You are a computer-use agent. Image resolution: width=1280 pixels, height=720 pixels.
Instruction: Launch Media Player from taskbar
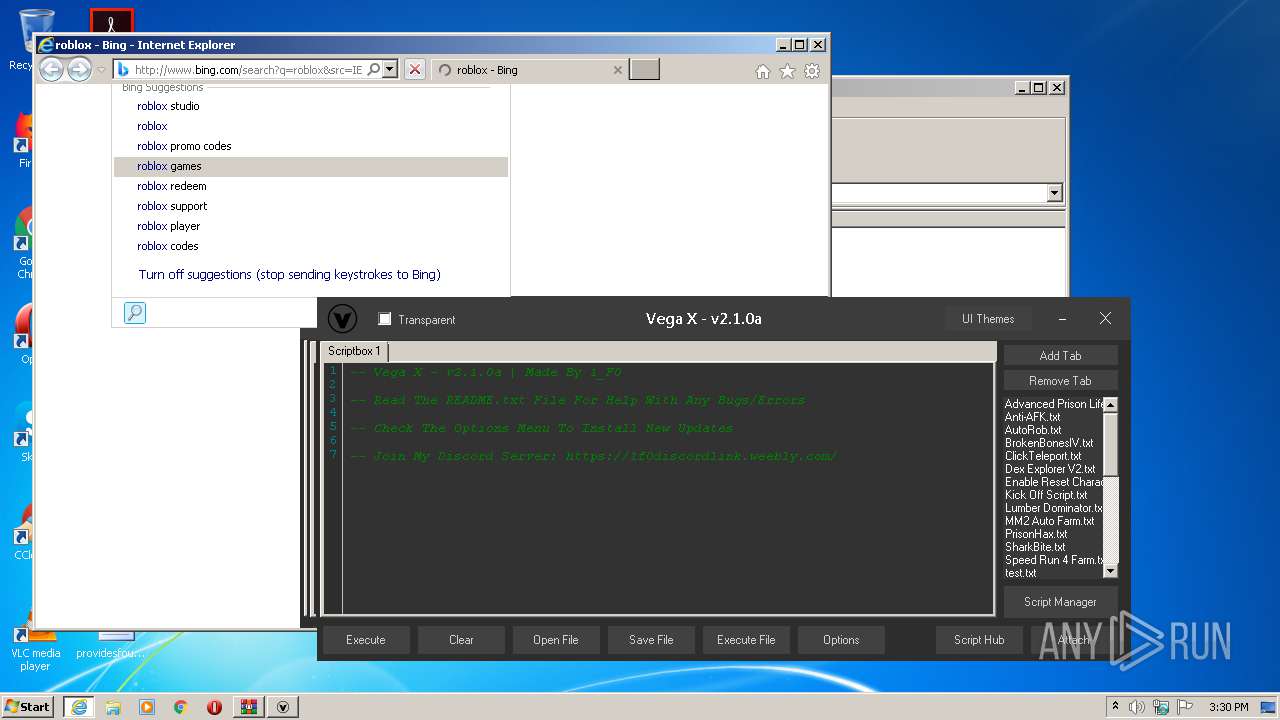147,706
